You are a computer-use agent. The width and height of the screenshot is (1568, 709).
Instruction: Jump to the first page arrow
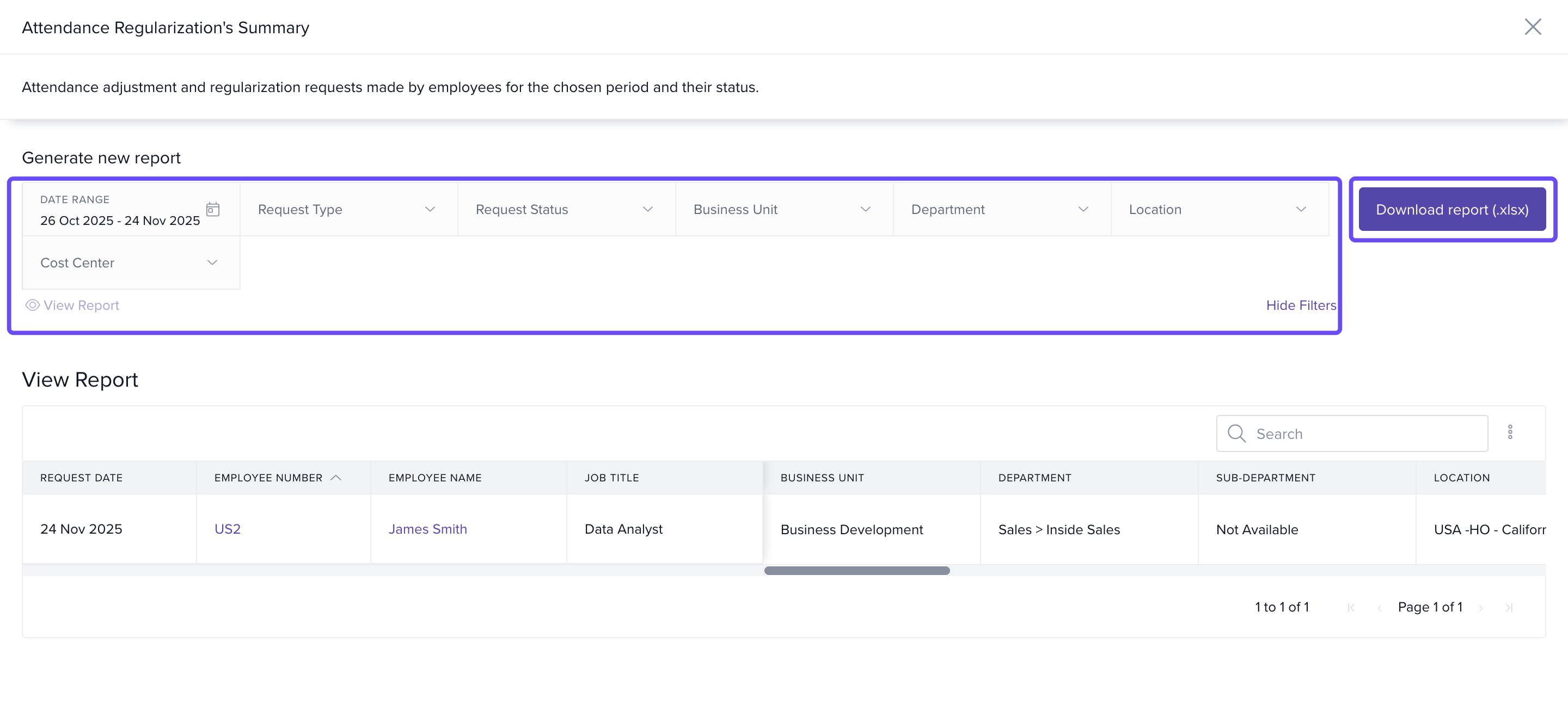[x=1351, y=607]
